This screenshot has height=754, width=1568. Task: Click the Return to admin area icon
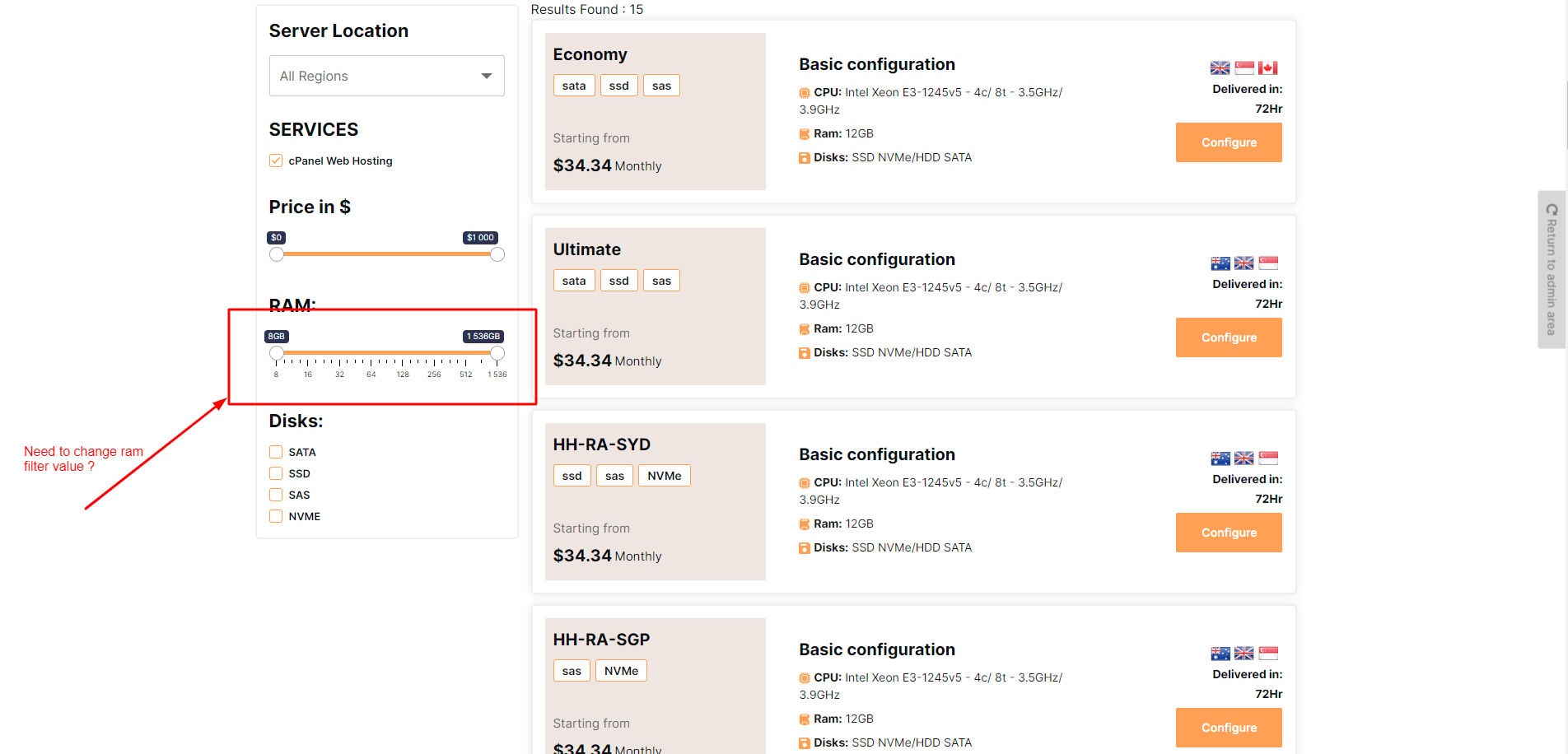[1552, 210]
